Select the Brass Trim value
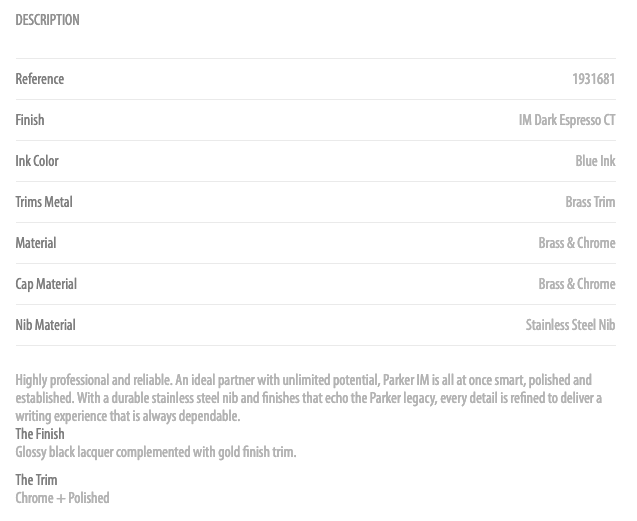The width and height of the screenshot is (637, 521). click(x=590, y=202)
